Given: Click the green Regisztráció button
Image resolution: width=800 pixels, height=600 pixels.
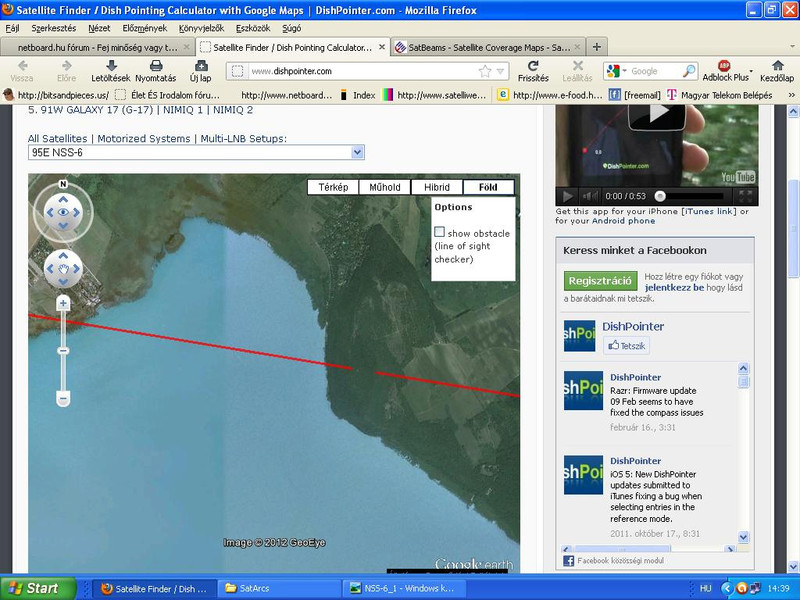Looking at the screenshot, I should click(600, 281).
